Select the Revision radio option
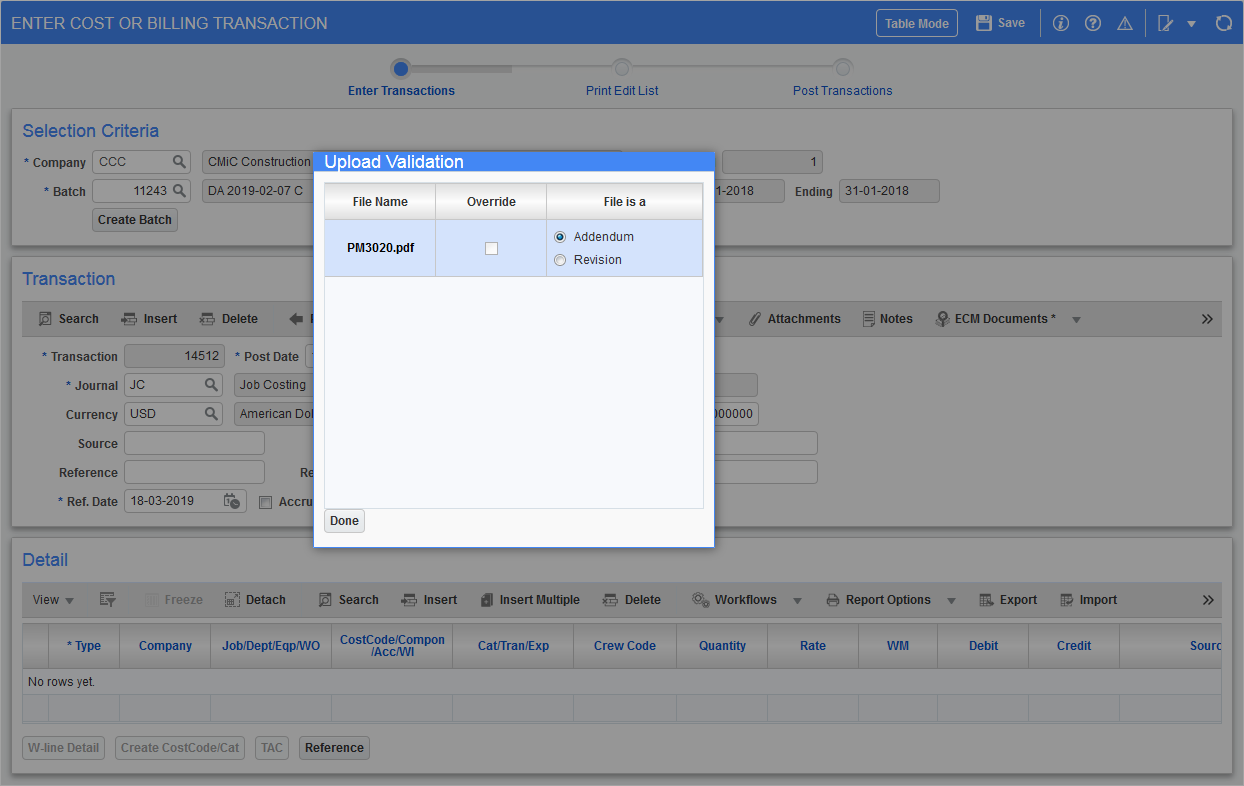Image resolution: width=1244 pixels, height=786 pixels. [560, 260]
